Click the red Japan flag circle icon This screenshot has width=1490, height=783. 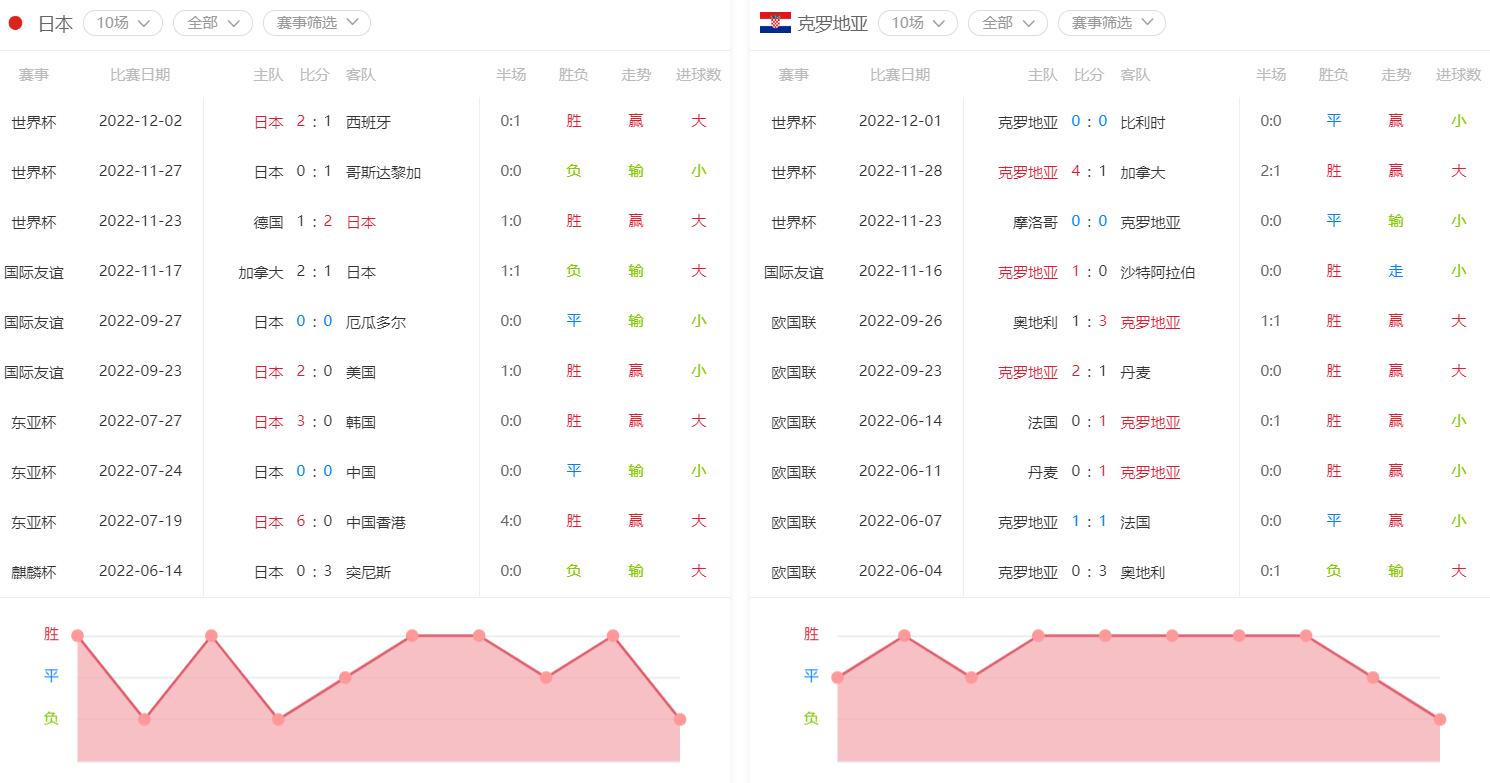point(15,23)
